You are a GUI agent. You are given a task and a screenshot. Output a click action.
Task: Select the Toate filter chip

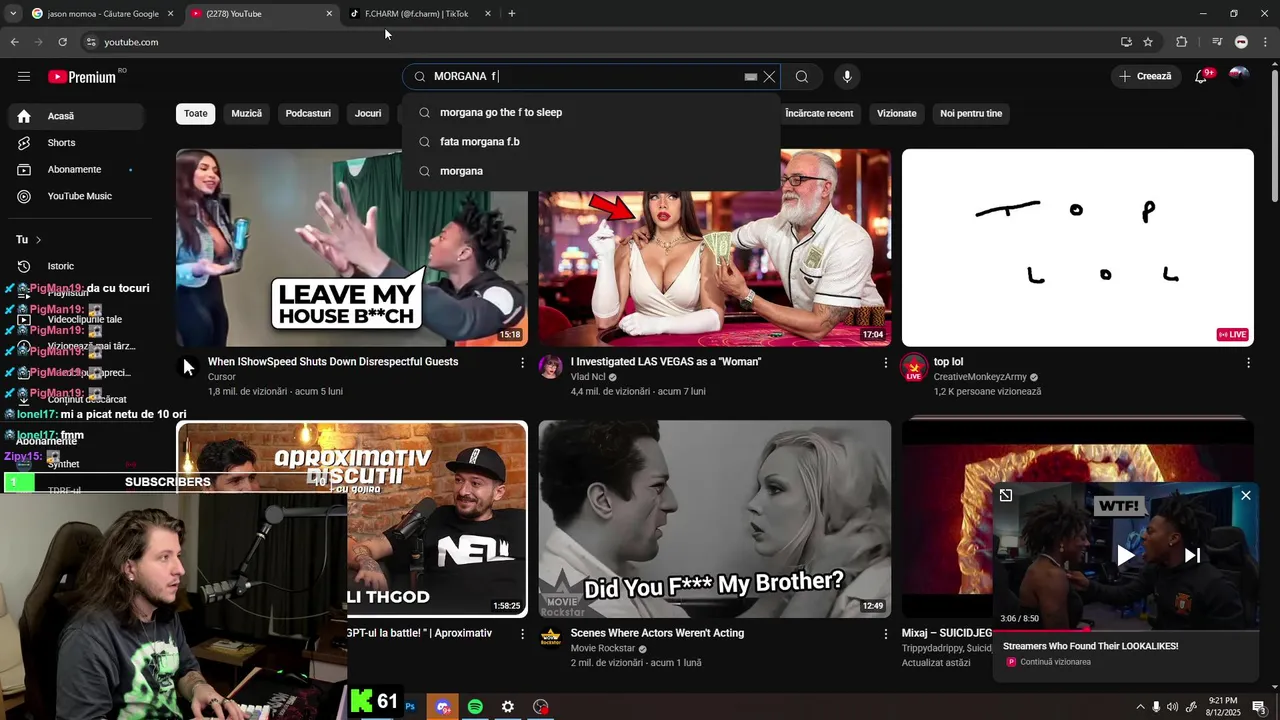point(196,113)
